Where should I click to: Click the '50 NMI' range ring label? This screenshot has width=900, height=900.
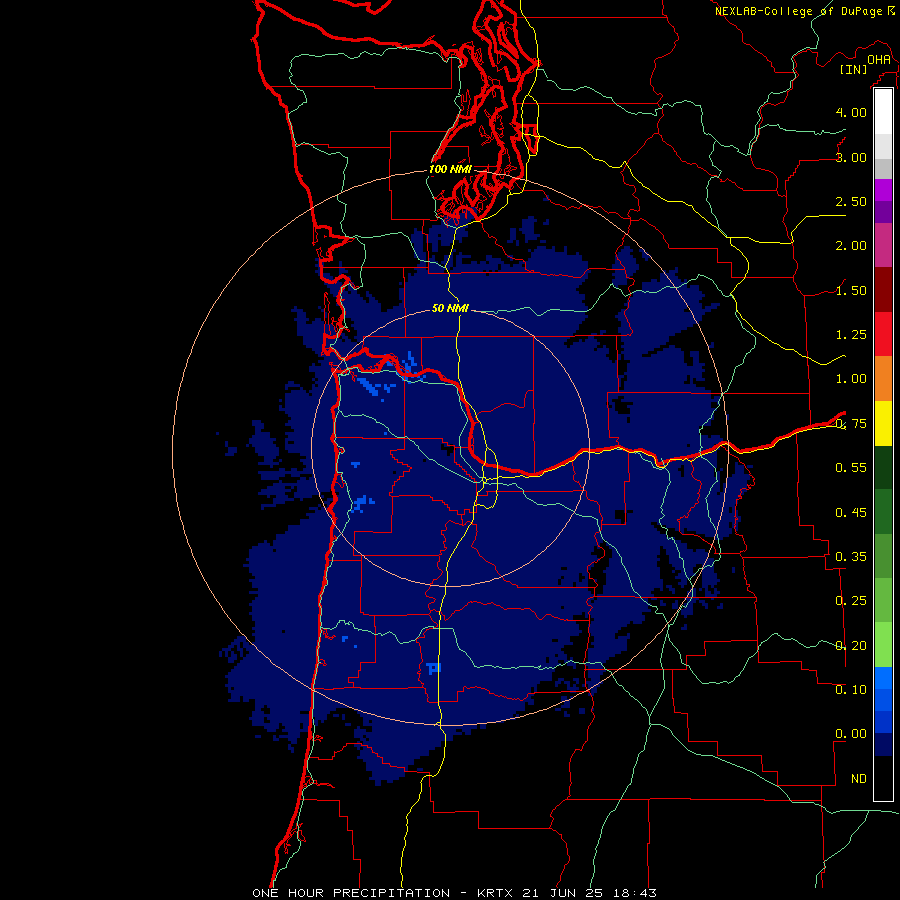tap(450, 308)
